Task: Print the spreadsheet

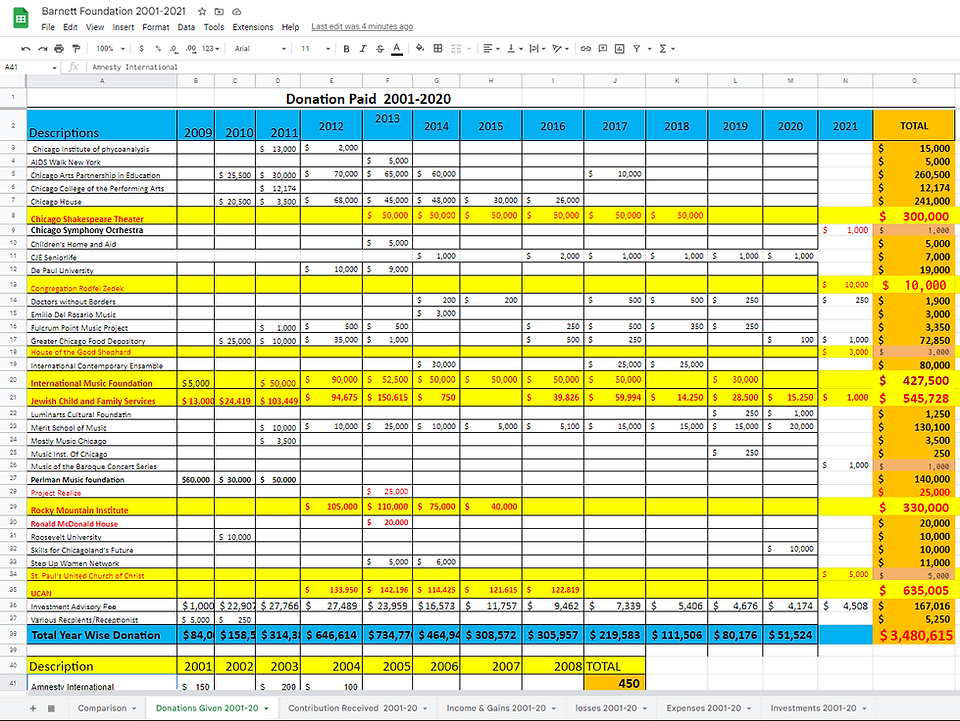Action: (x=59, y=48)
